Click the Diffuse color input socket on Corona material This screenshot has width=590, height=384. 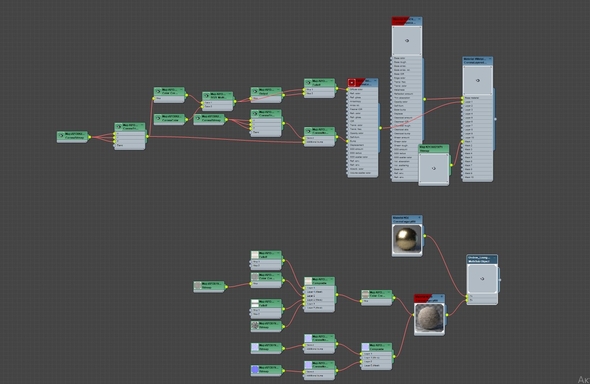point(347,90)
